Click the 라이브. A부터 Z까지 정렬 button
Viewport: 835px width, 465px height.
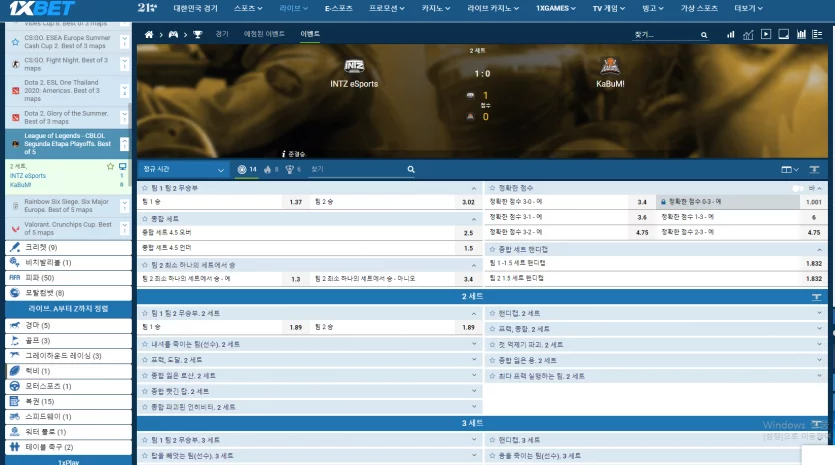point(68,308)
